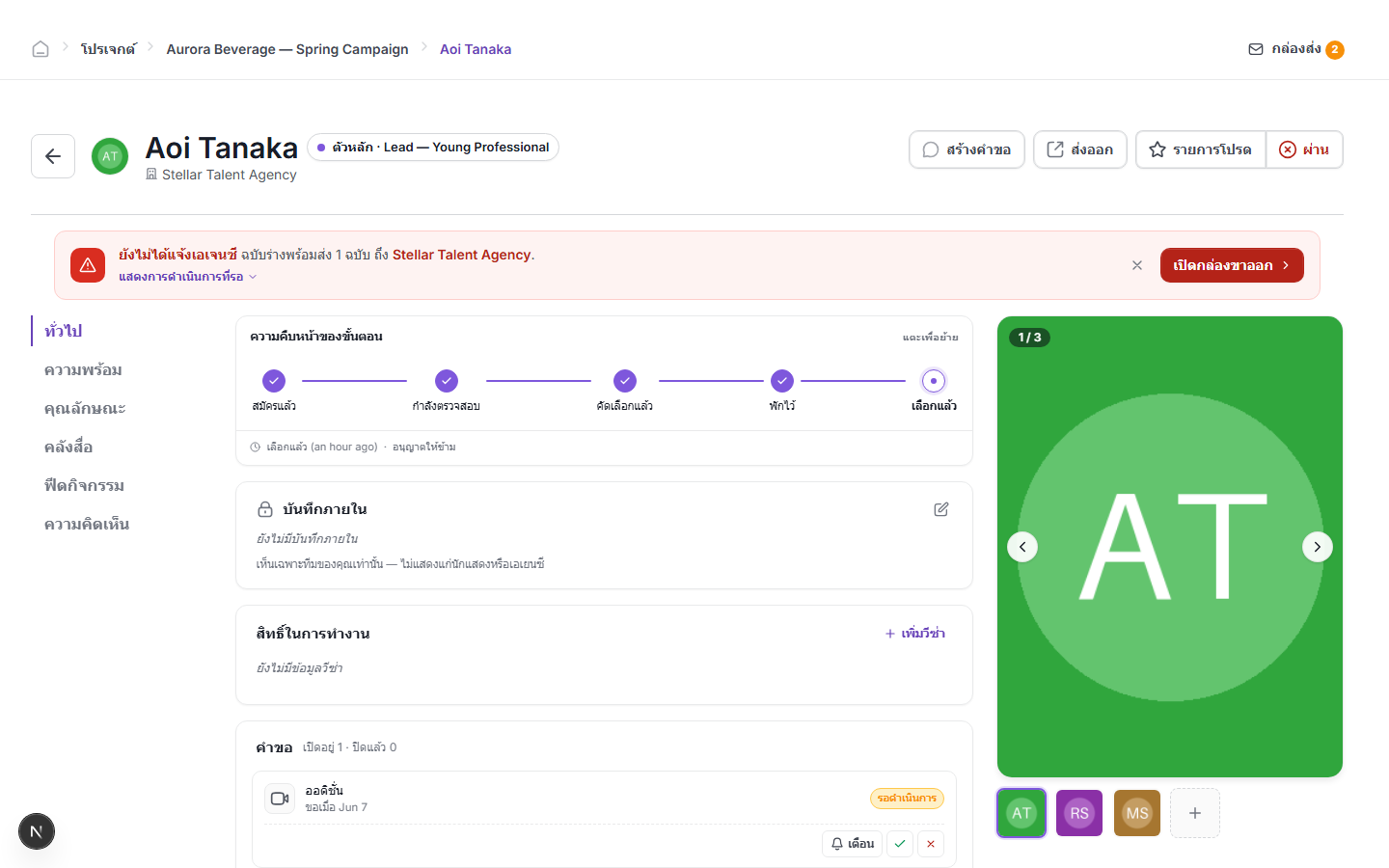This screenshot has width=1389, height=868.
Task: Select the ฟีดกิจกรรม sidebar tab
Action: (84, 485)
